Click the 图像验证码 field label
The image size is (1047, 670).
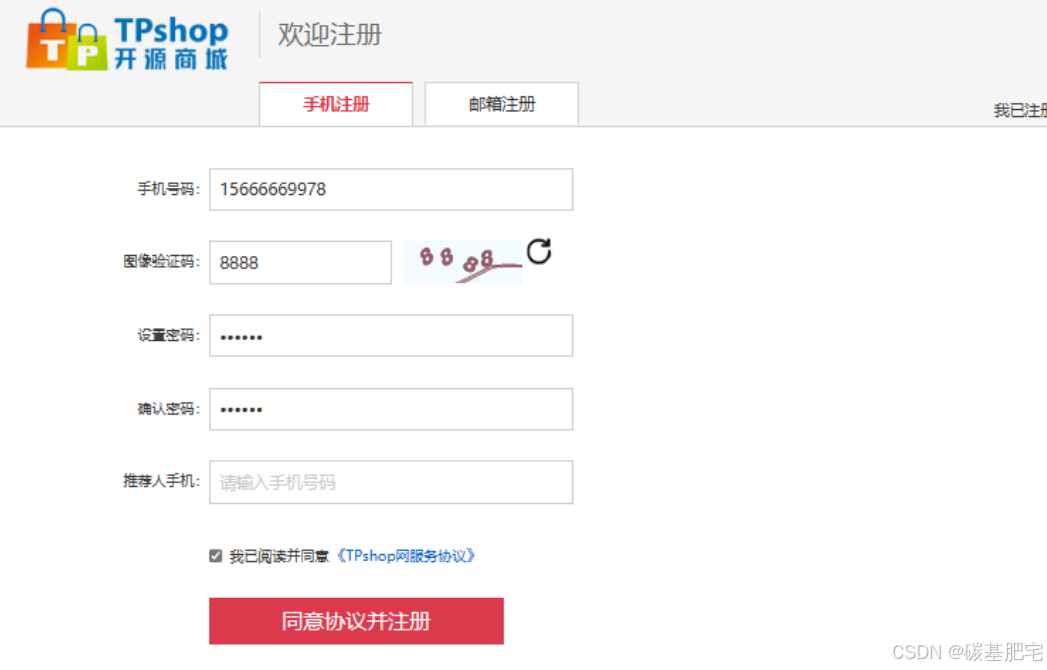pos(162,261)
